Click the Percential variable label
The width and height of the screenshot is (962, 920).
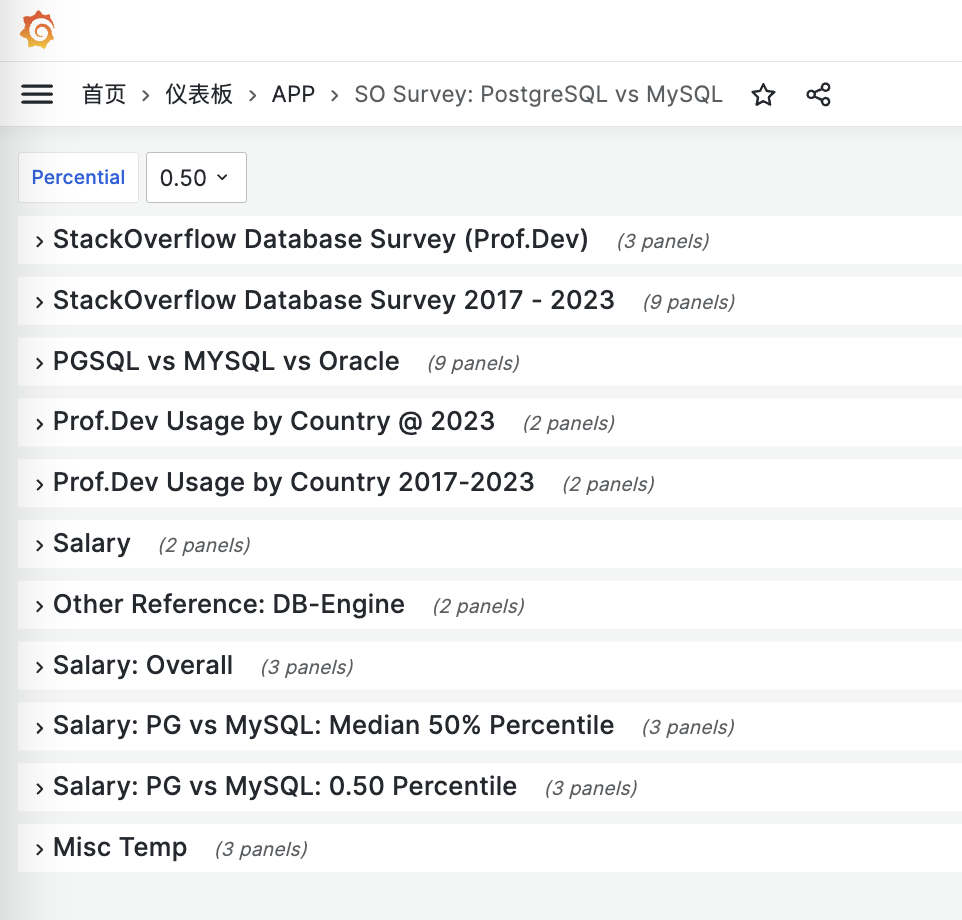click(78, 178)
